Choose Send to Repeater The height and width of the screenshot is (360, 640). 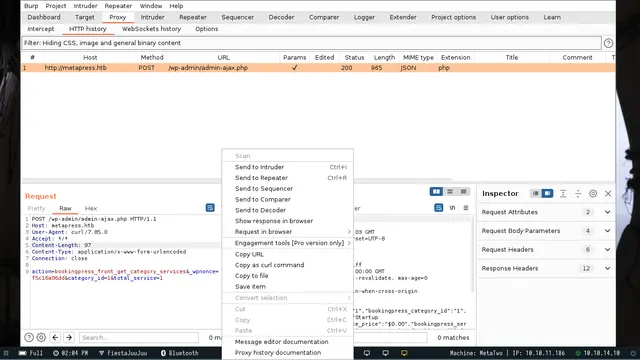click(287, 178)
